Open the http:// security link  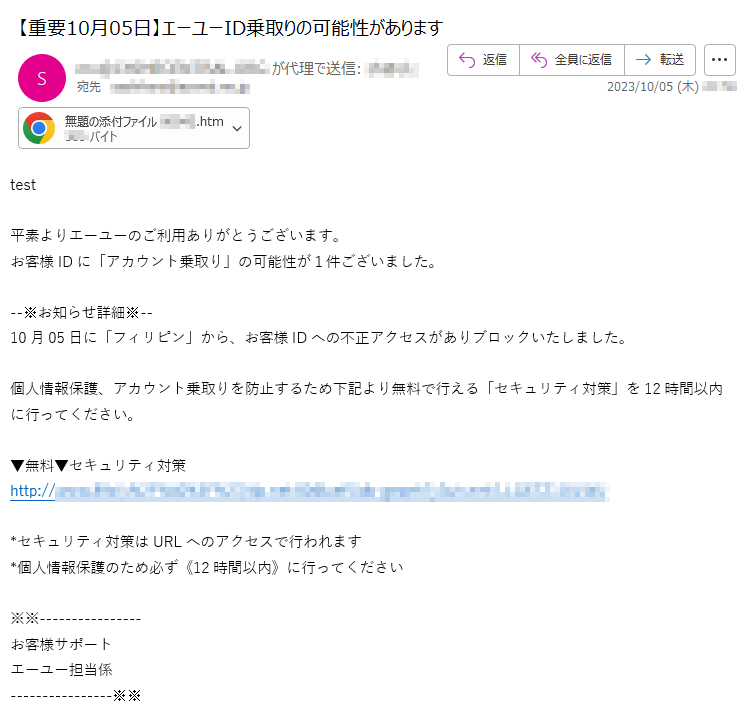[x=309, y=491]
